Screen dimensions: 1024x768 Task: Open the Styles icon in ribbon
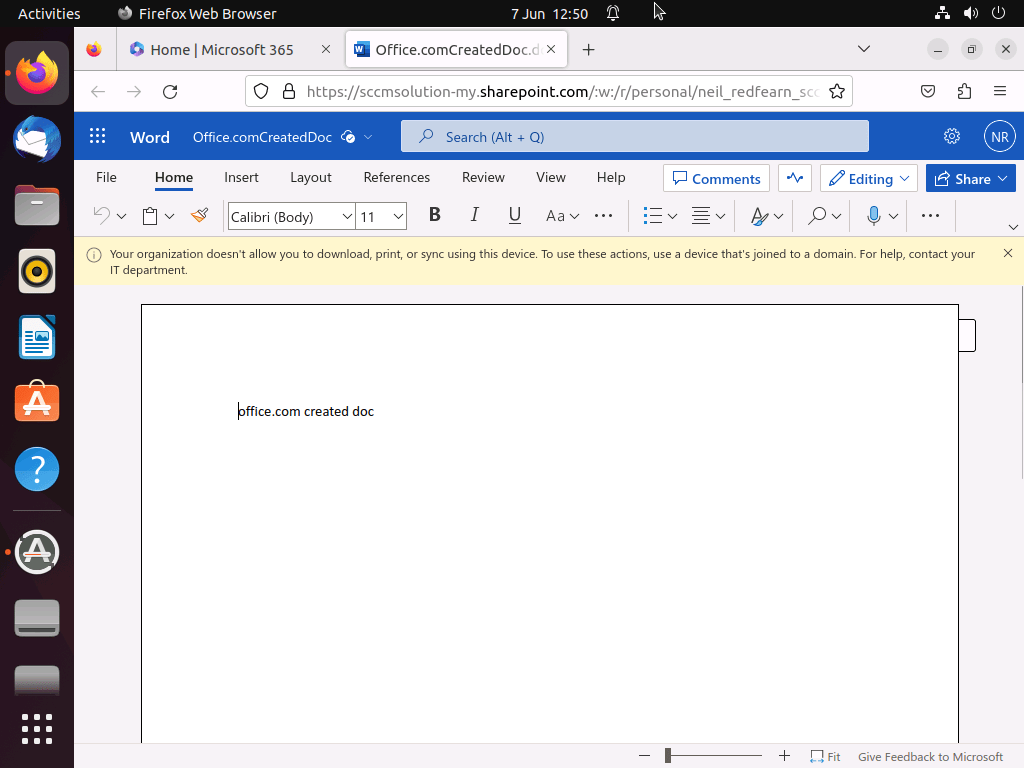point(759,215)
